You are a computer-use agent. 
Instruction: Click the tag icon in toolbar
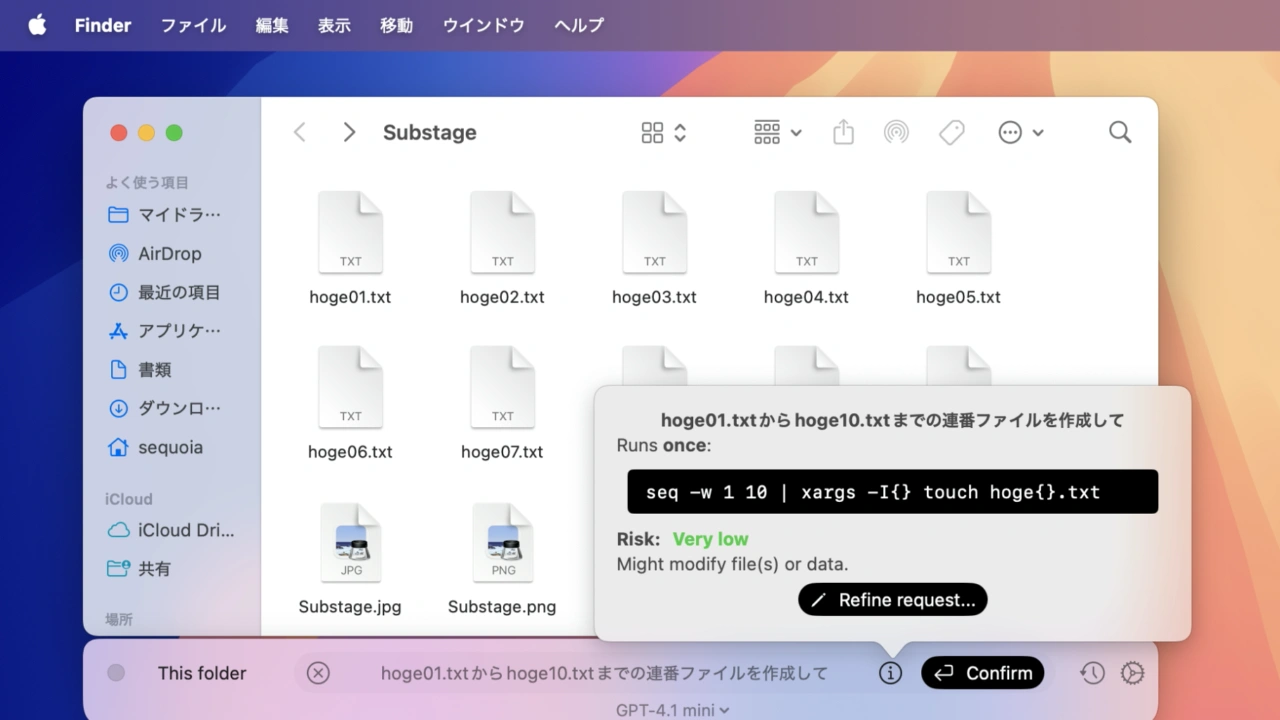coord(951,132)
